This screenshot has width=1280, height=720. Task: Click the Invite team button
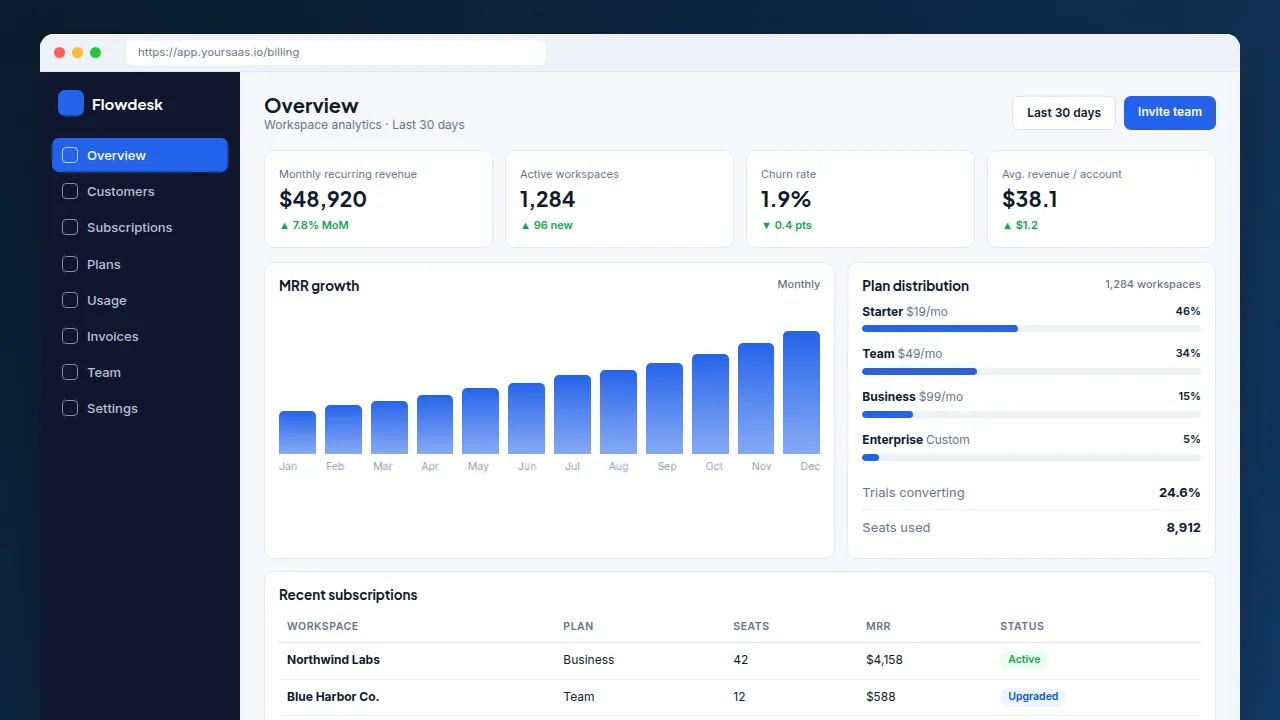pyautogui.click(x=1170, y=113)
